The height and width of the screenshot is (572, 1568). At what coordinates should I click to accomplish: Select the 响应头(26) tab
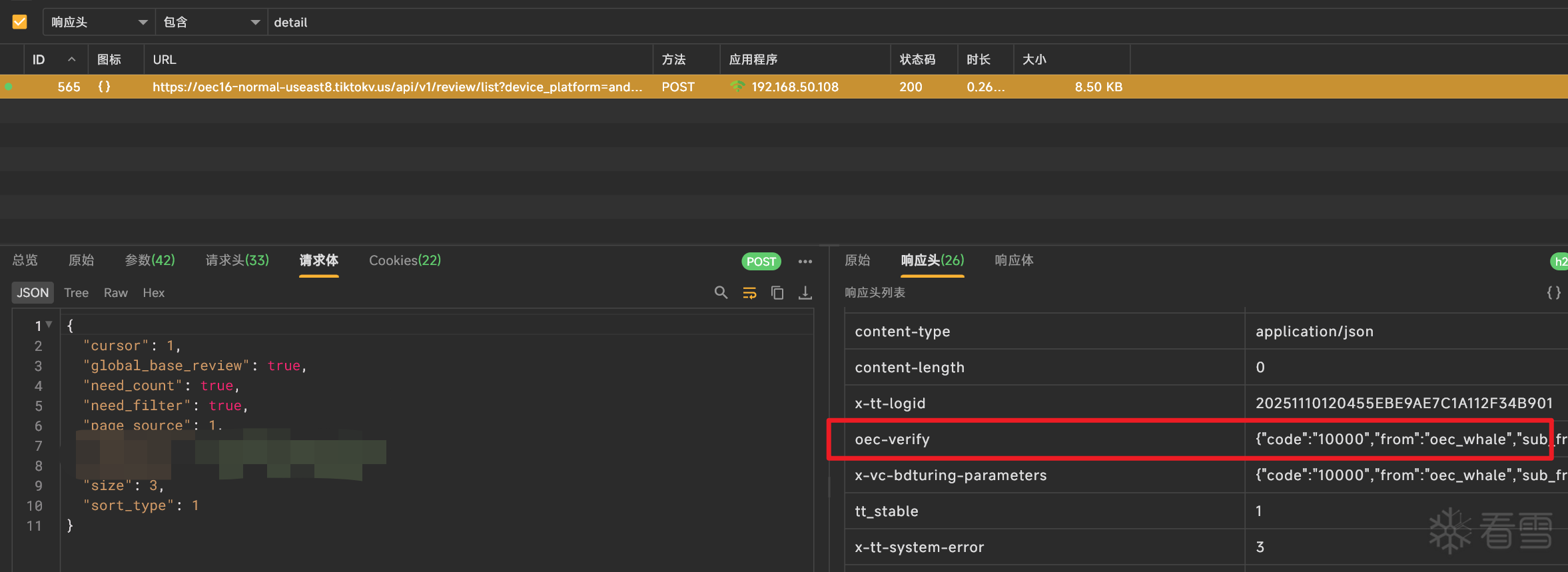[x=933, y=260]
